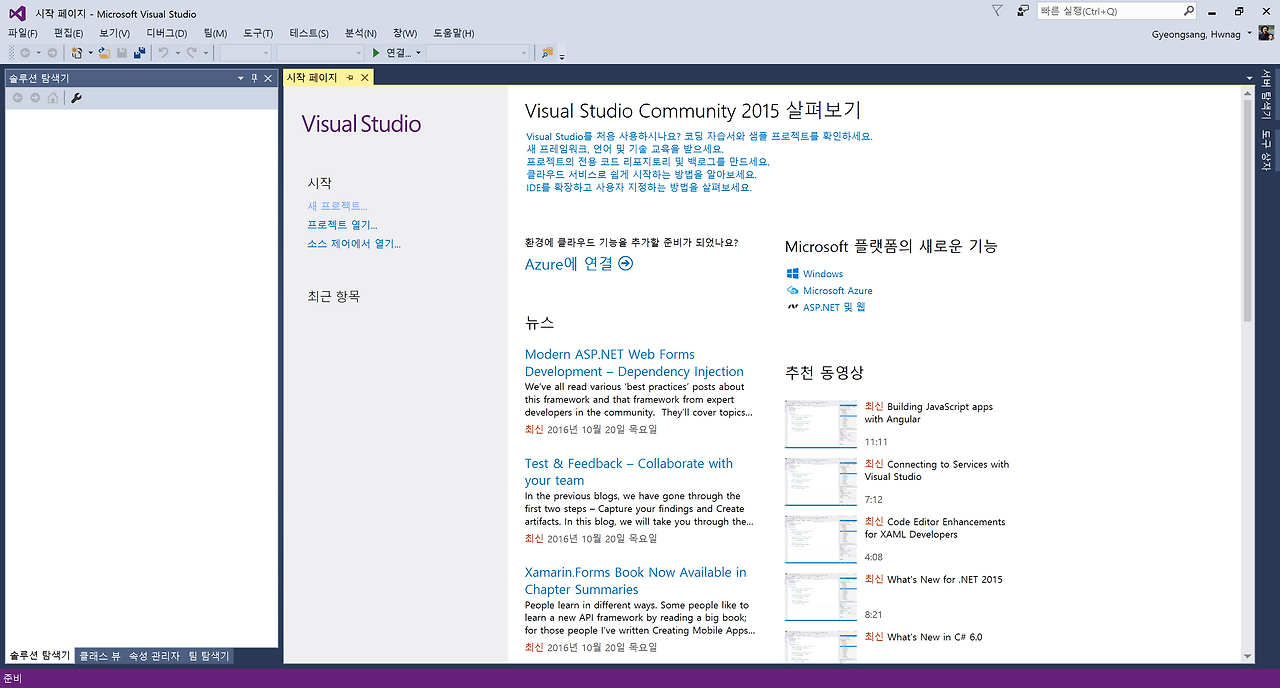Click the Azure에 연결 link
This screenshot has height=688, width=1280.
coord(579,264)
